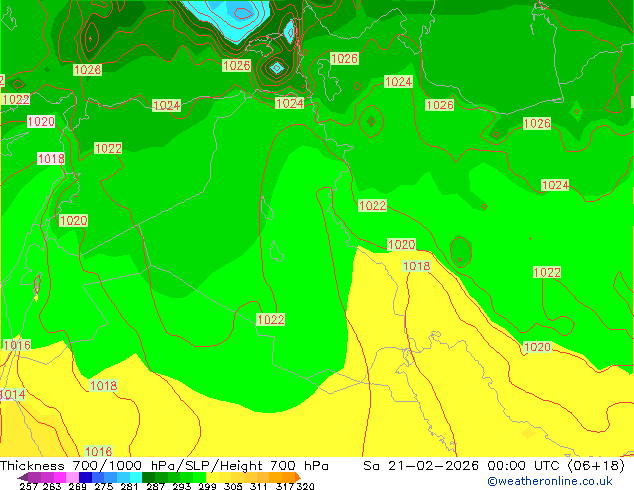Viewport: 634px width, 490px height.
Task: Click the legend value 293
Action: 182,486
